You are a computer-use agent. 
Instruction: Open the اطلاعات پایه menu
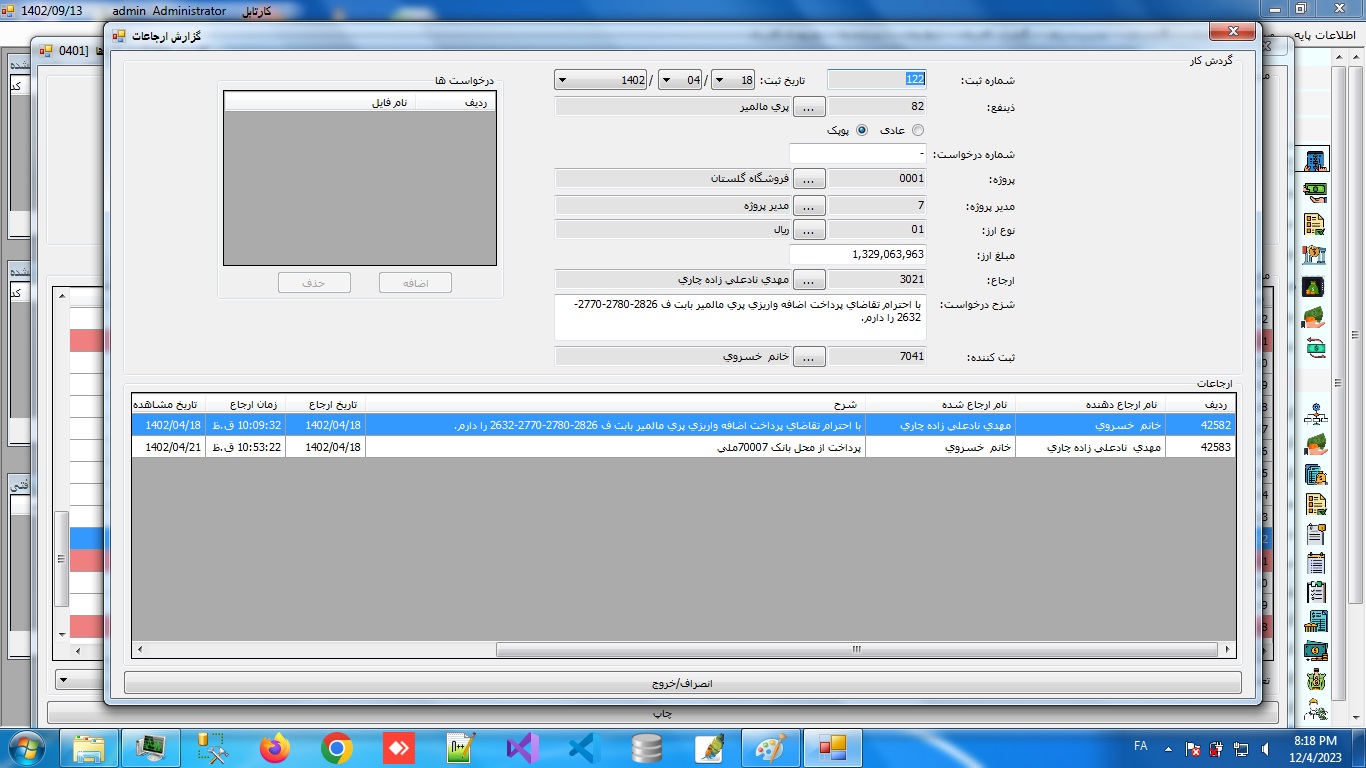[x=1330, y=35]
